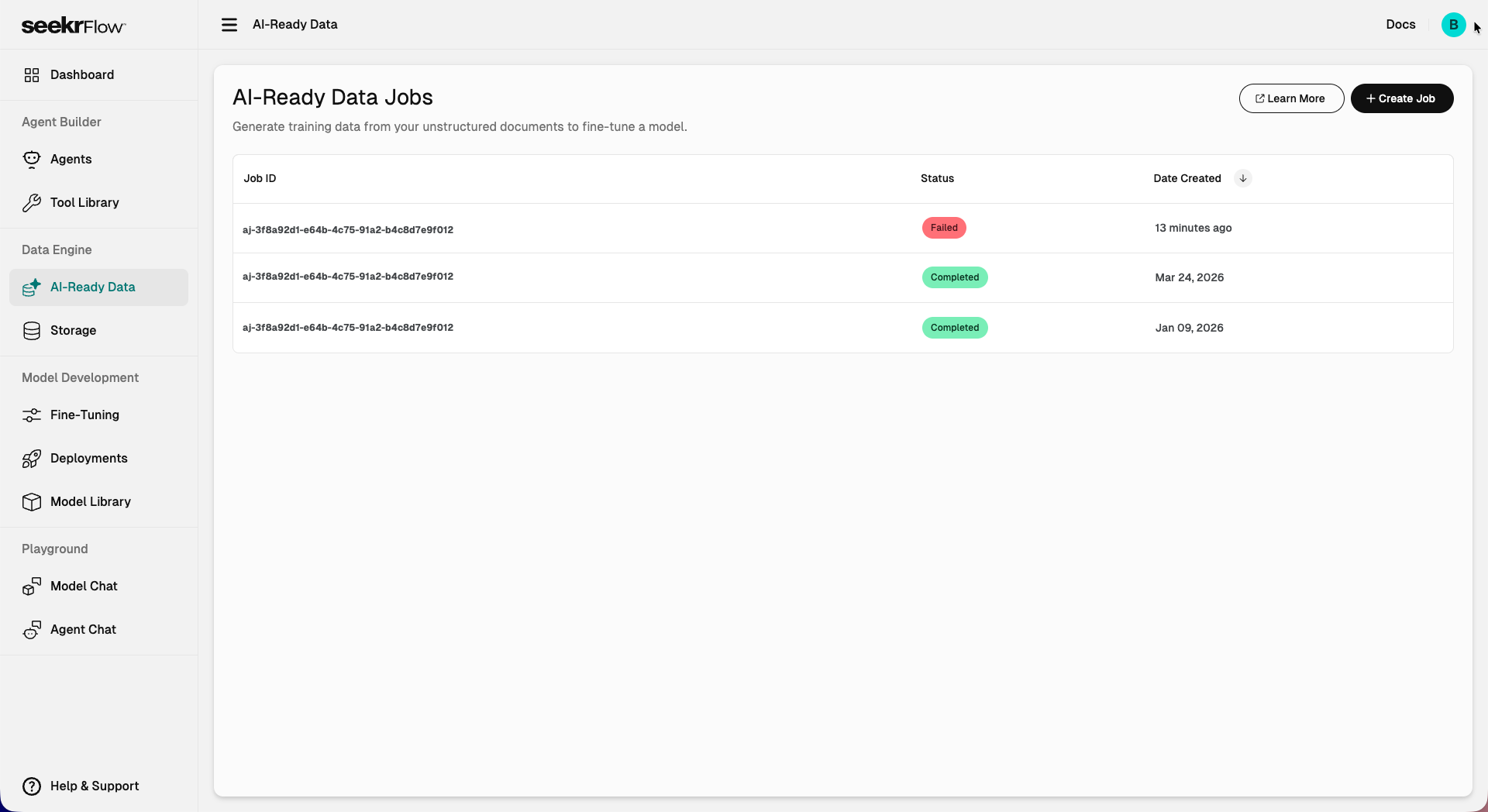Navigate to the Docs page
This screenshot has width=1488, height=812.
click(1400, 24)
